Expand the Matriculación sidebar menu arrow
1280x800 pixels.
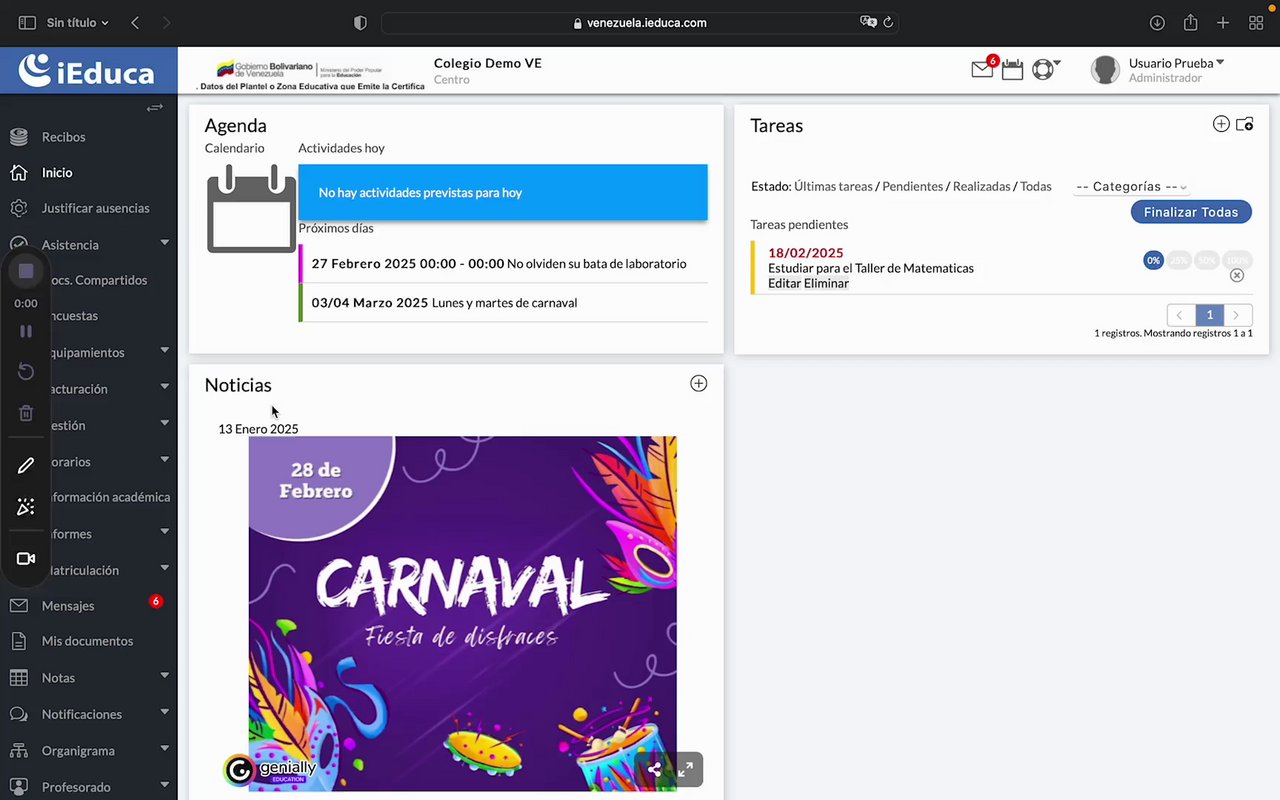pyautogui.click(x=164, y=569)
